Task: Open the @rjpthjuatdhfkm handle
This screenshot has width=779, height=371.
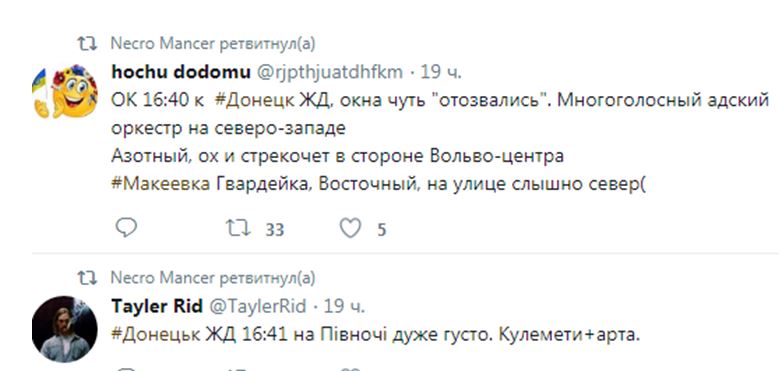Action: pyautogui.click(x=329, y=73)
